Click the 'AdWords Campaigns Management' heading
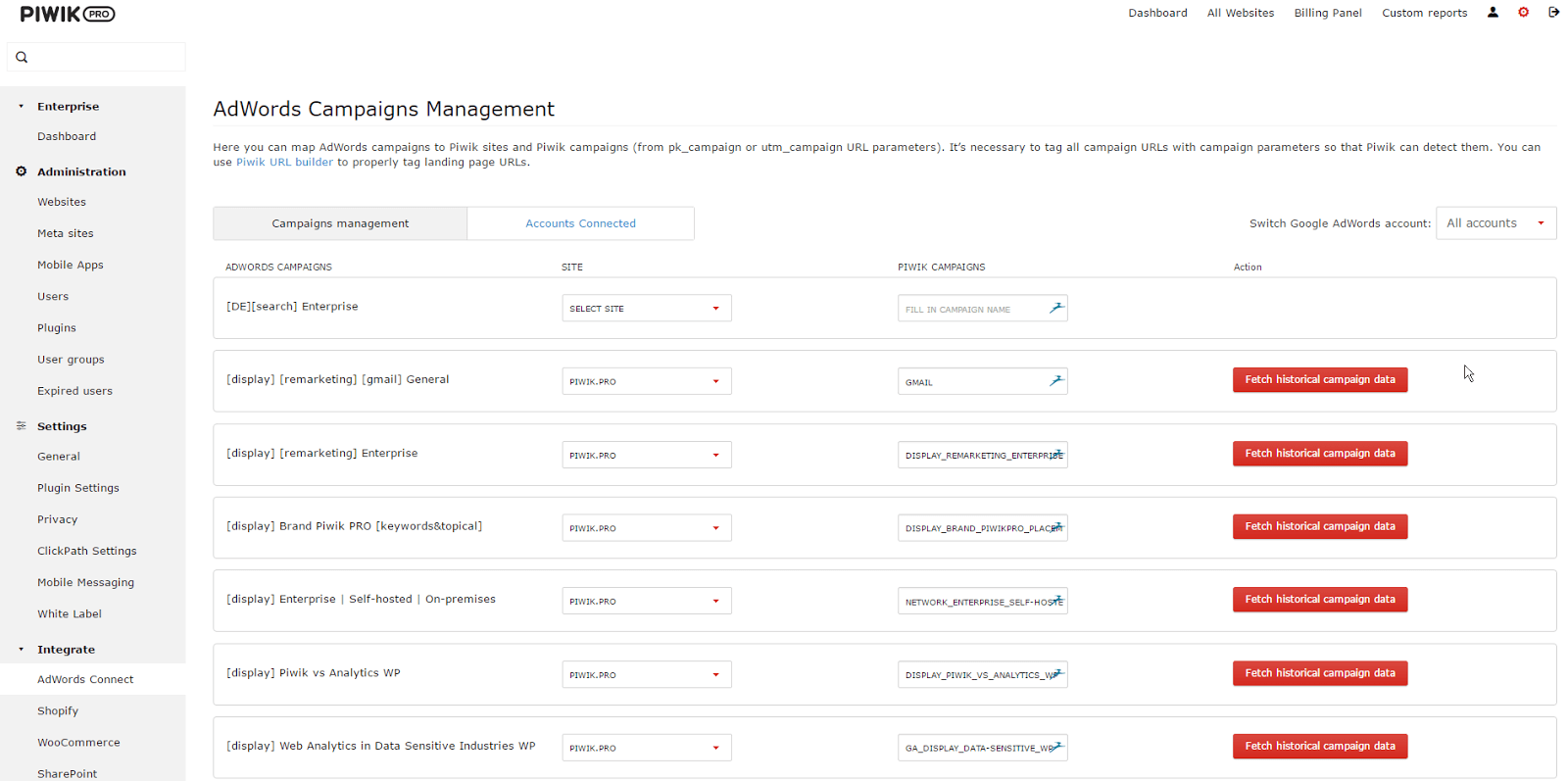 [x=383, y=109]
